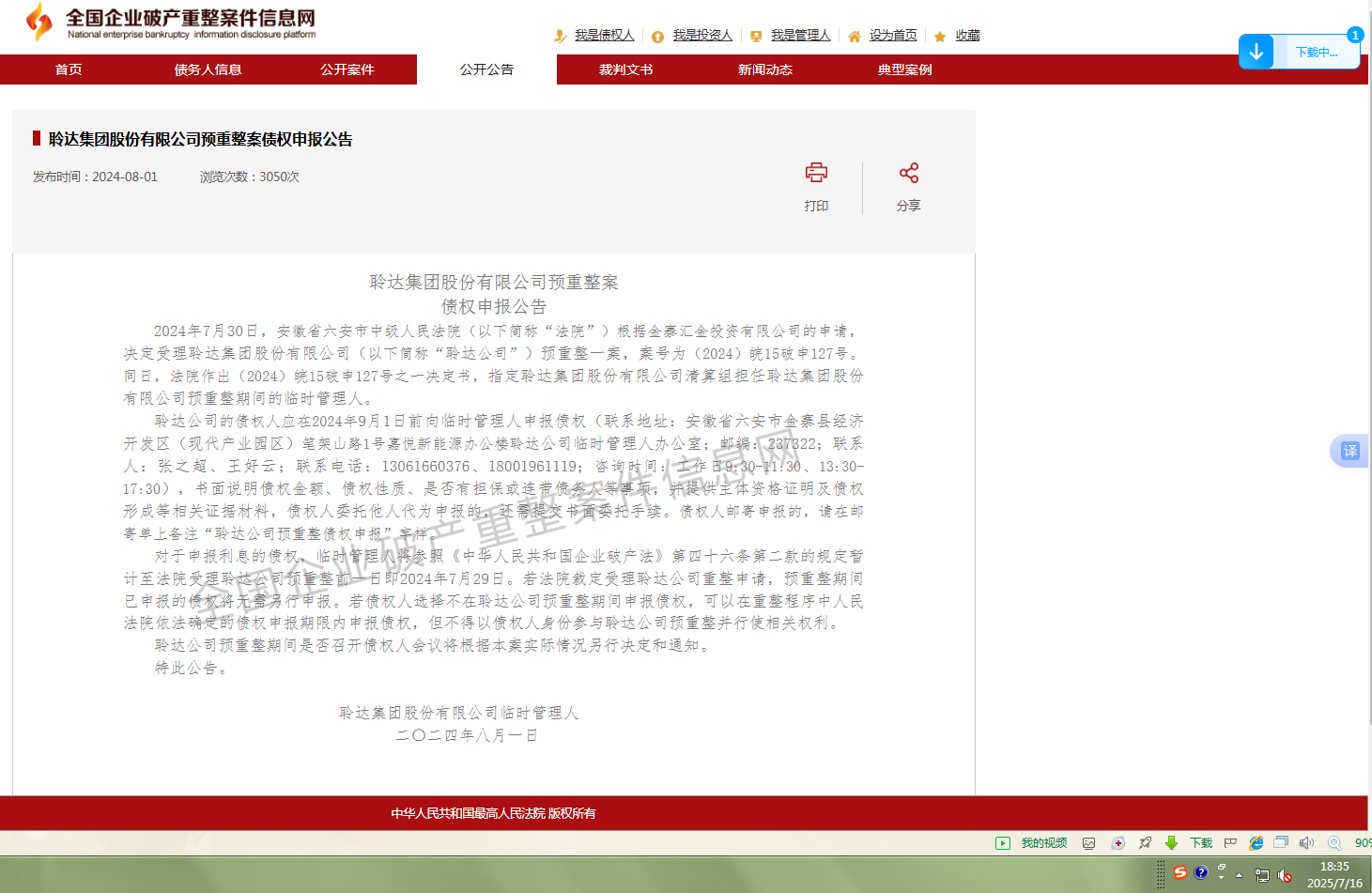Click the clock showing 18:35
This screenshot has height=893, width=1372.
pos(1334,867)
